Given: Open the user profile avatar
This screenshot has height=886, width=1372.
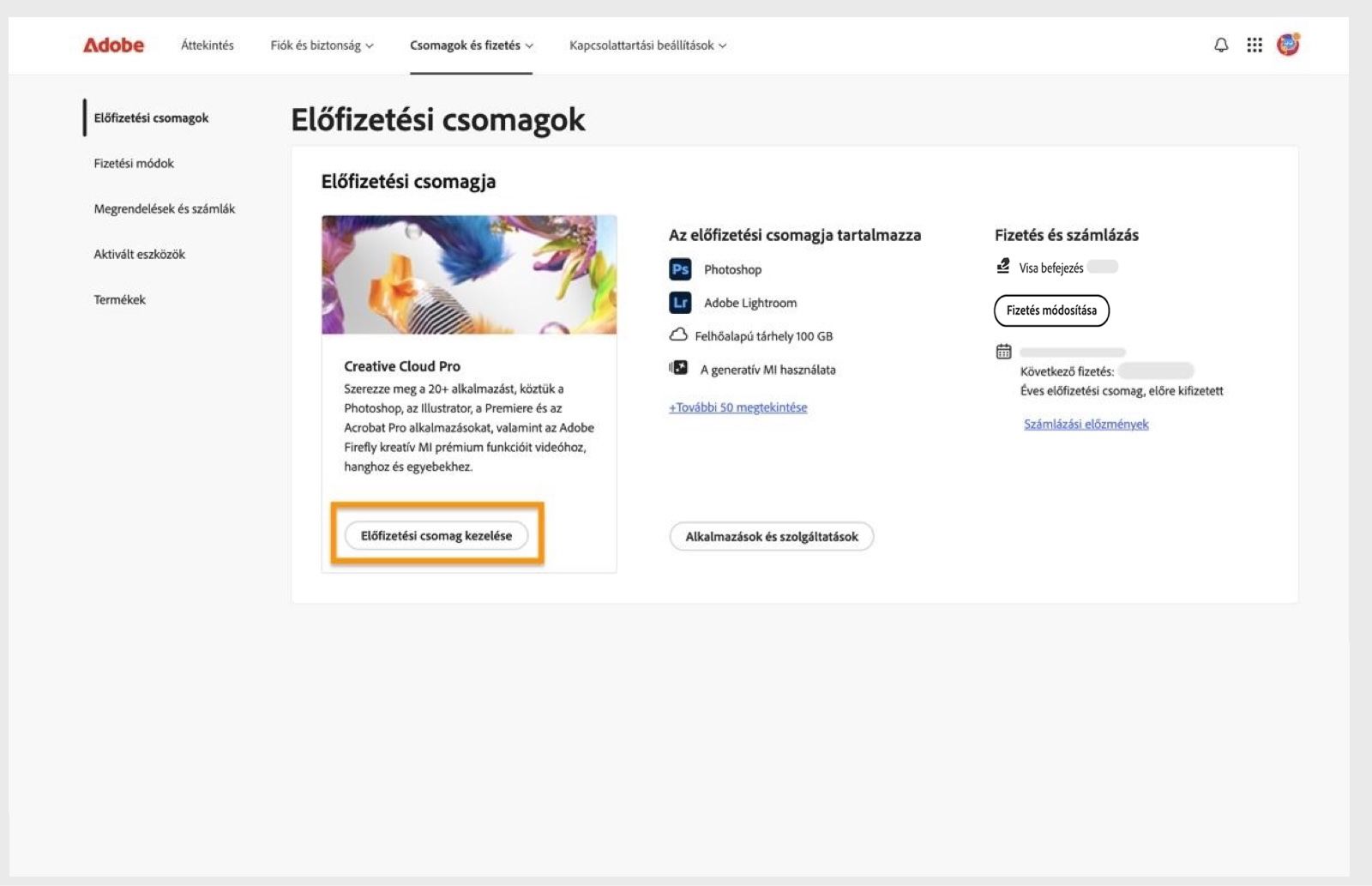Looking at the screenshot, I should click(x=1288, y=45).
